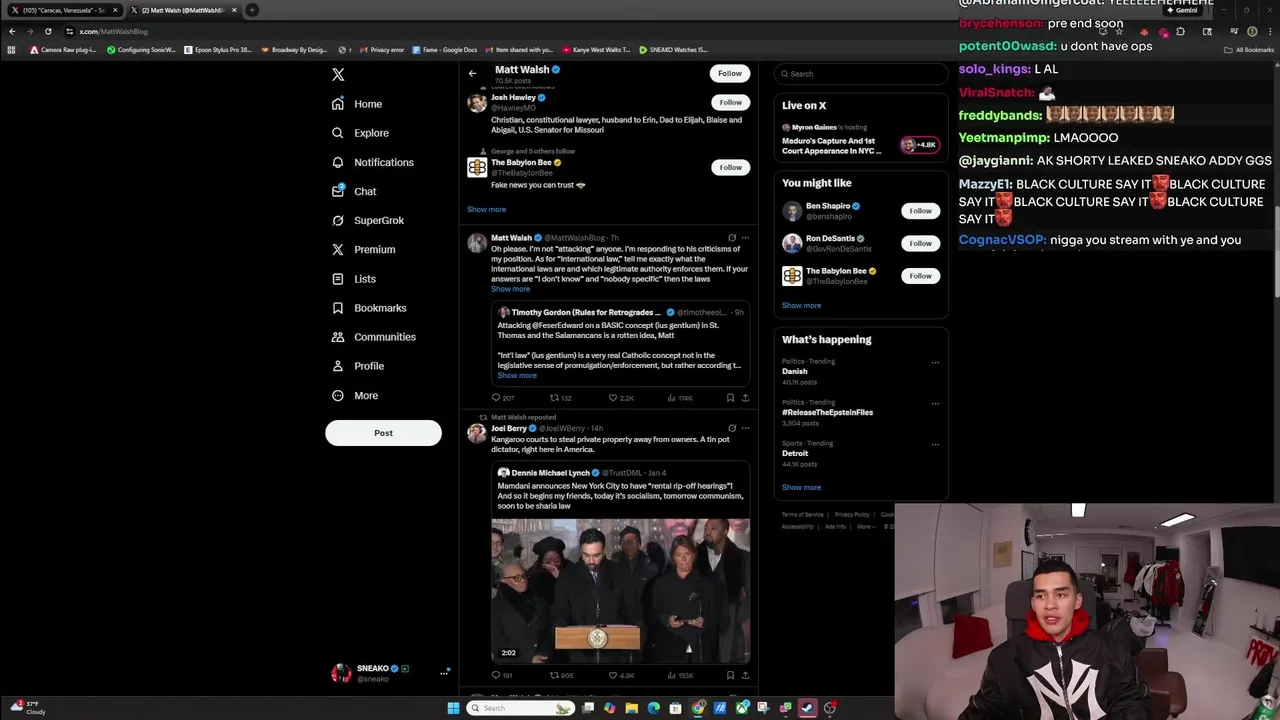Show more under What's happening
The width and height of the screenshot is (1280, 720).
tap(801, 488)
